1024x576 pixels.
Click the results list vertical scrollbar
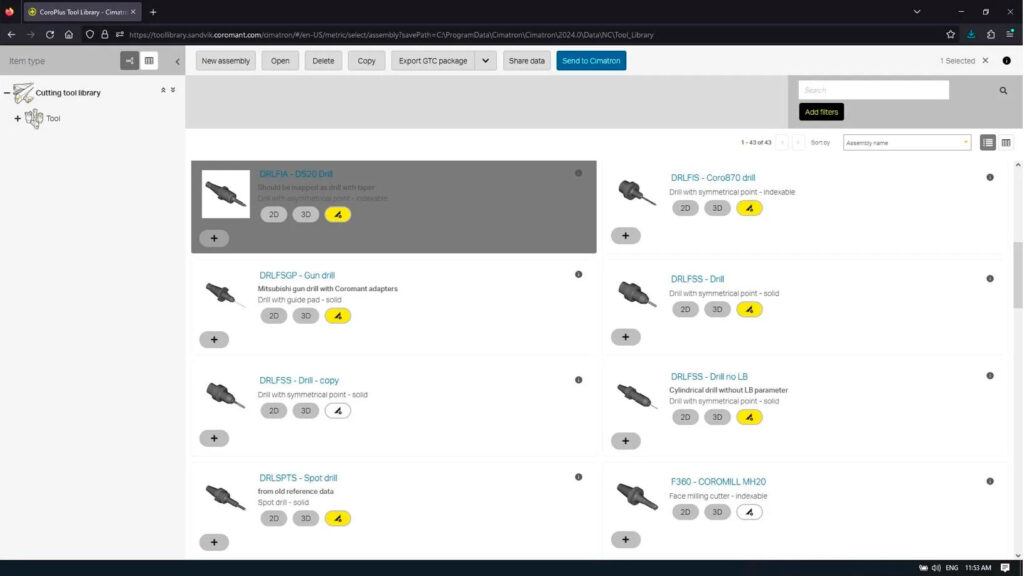(x=1017, y=275)
